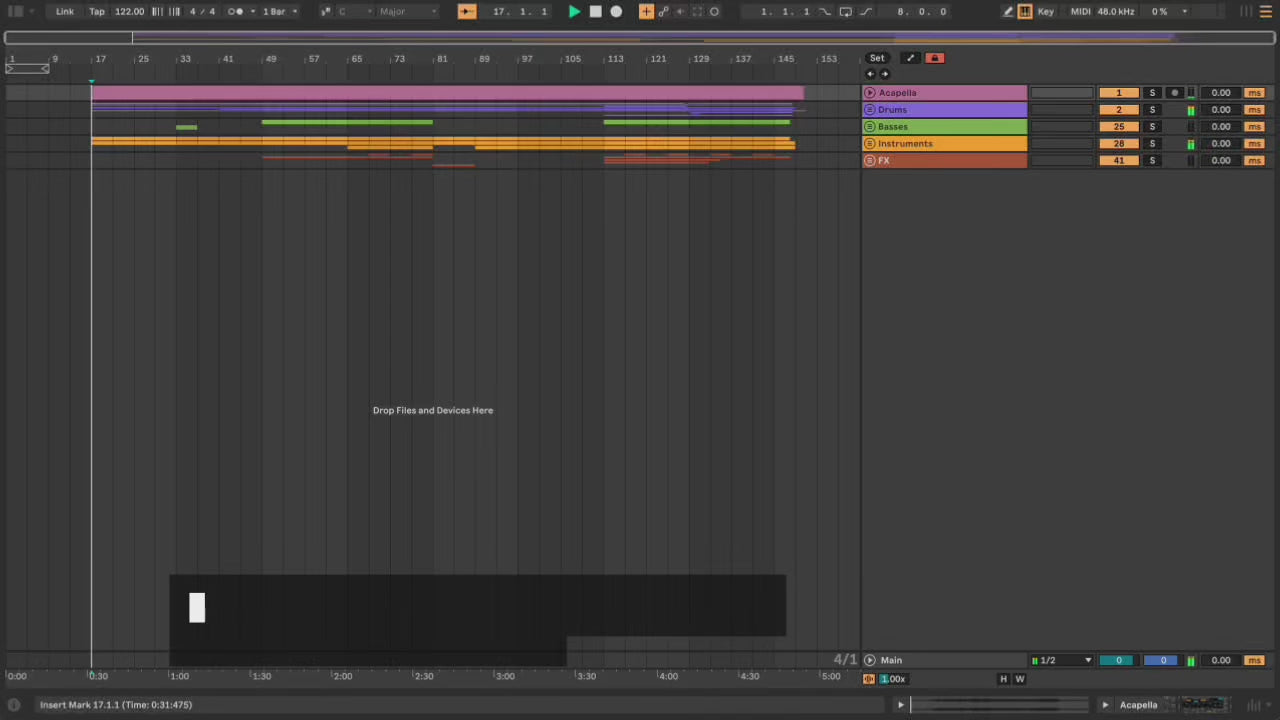The width and height of the screenshot is (1280, 720).
Task: Jump to the previous locator arrow
Action: [870, 74]
